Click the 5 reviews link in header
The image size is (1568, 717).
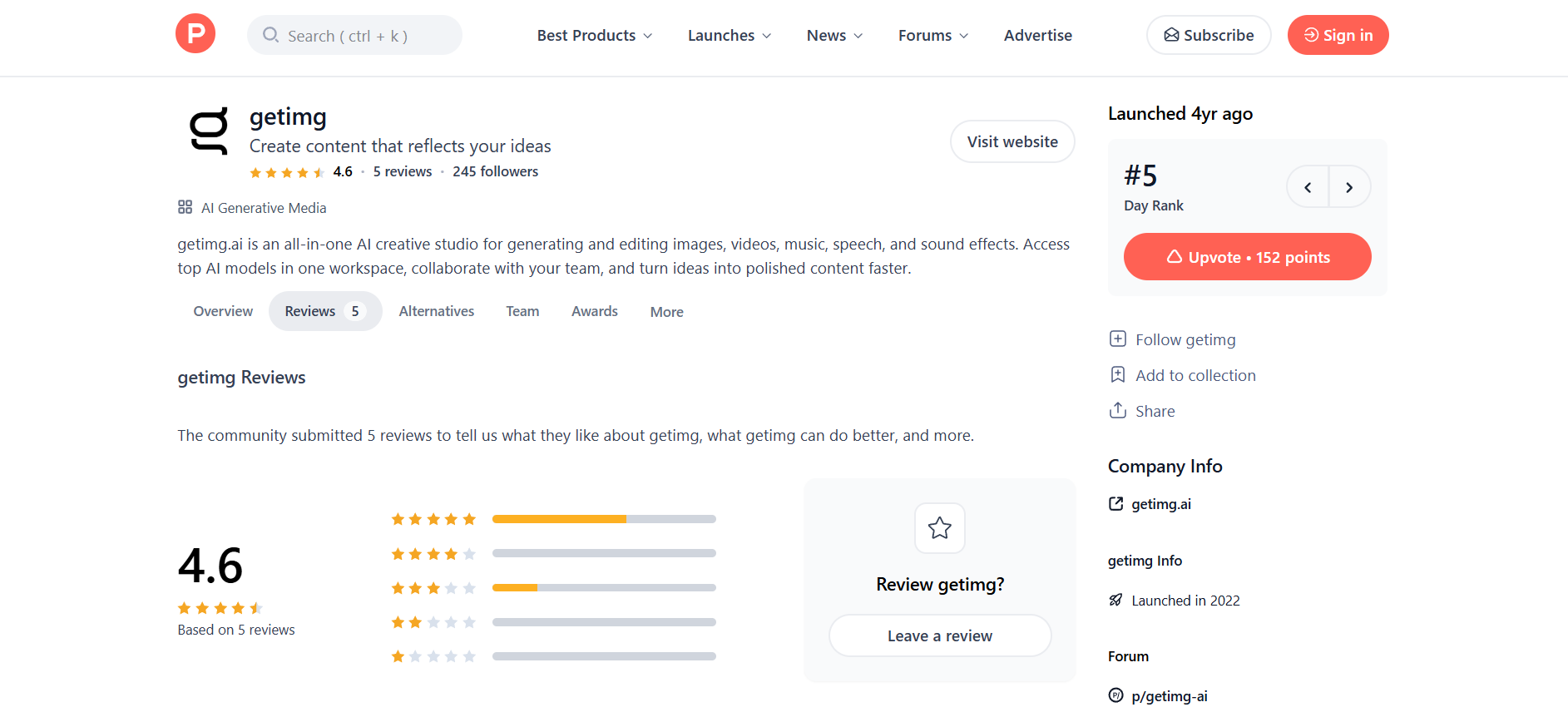[x=403, y=171]
